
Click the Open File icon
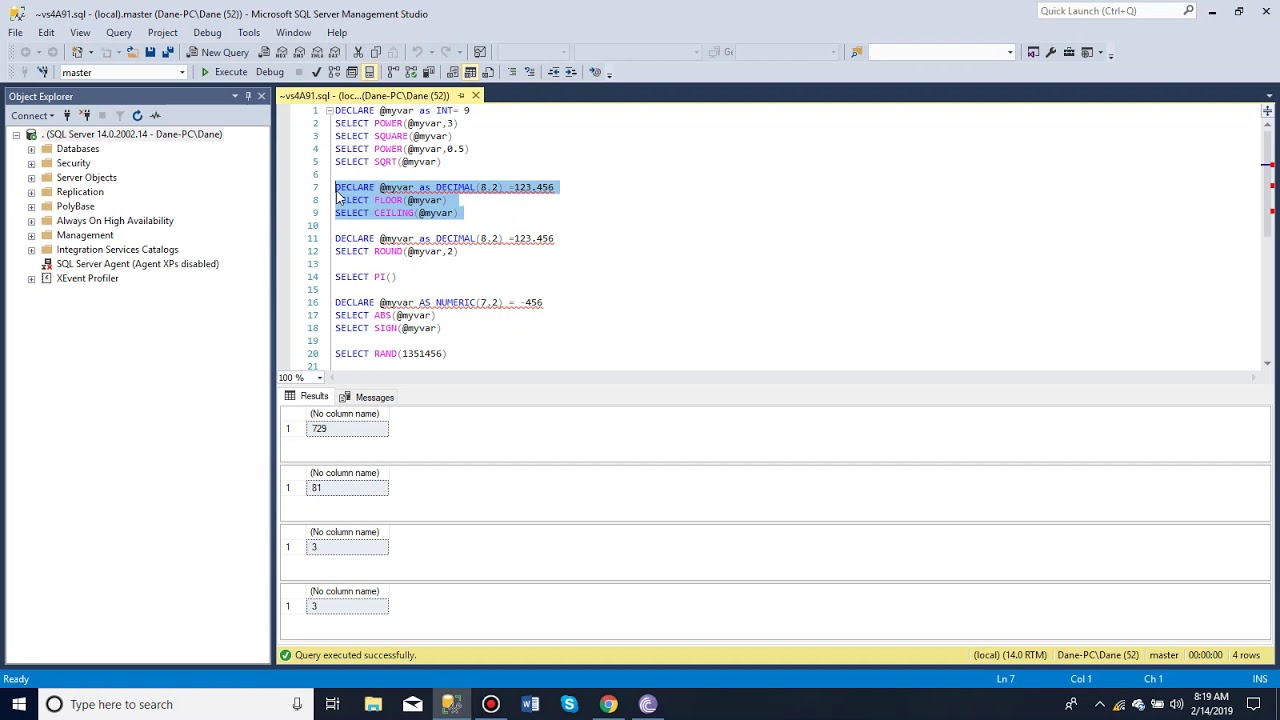click(x=132, y=52)
